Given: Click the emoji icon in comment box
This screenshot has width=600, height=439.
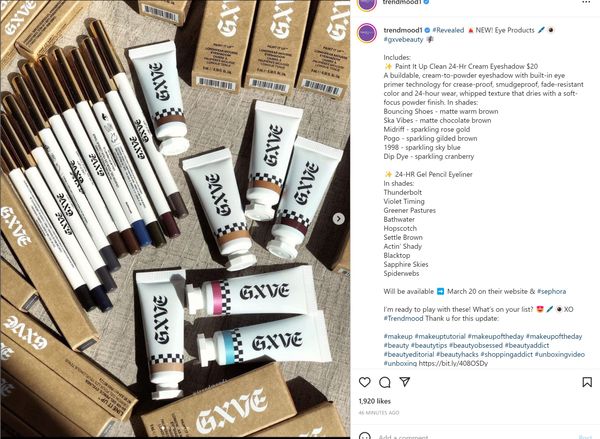Looking at the screenshot, I should click(x=365, y=436).
